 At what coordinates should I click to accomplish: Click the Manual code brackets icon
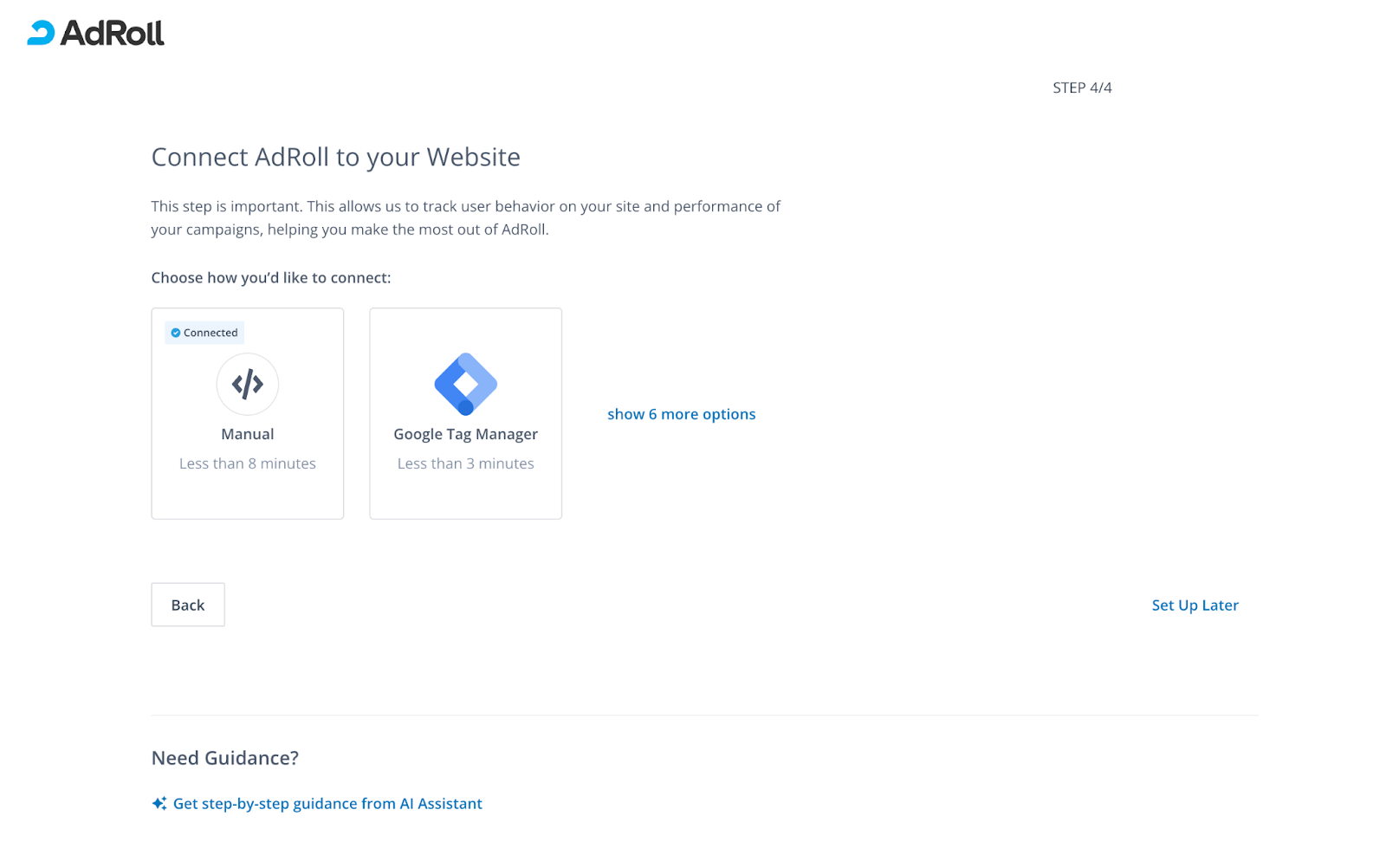[248, 384]
